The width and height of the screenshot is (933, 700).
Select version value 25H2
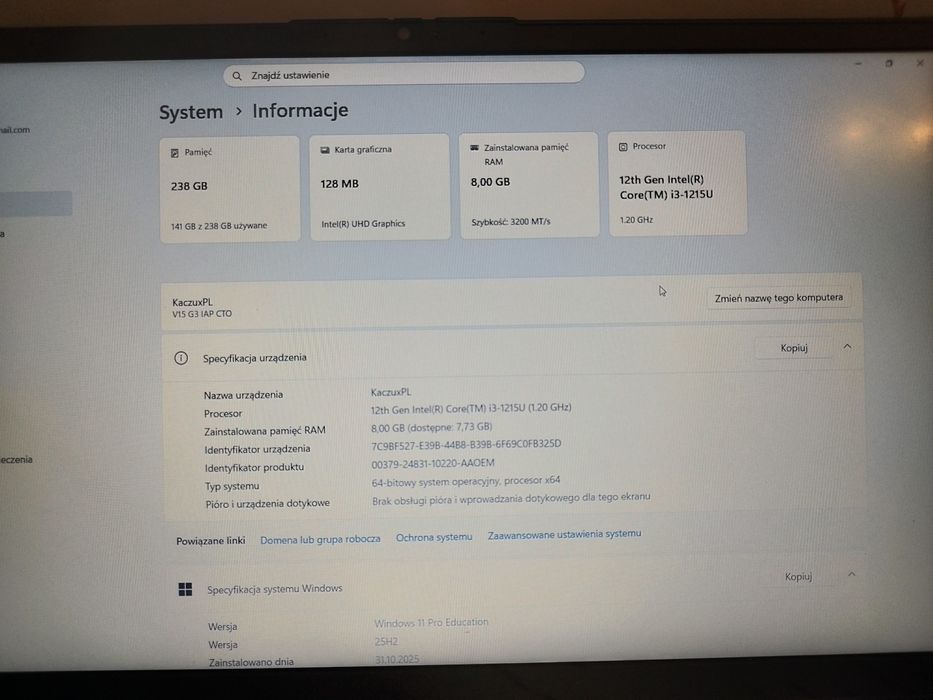386,642
